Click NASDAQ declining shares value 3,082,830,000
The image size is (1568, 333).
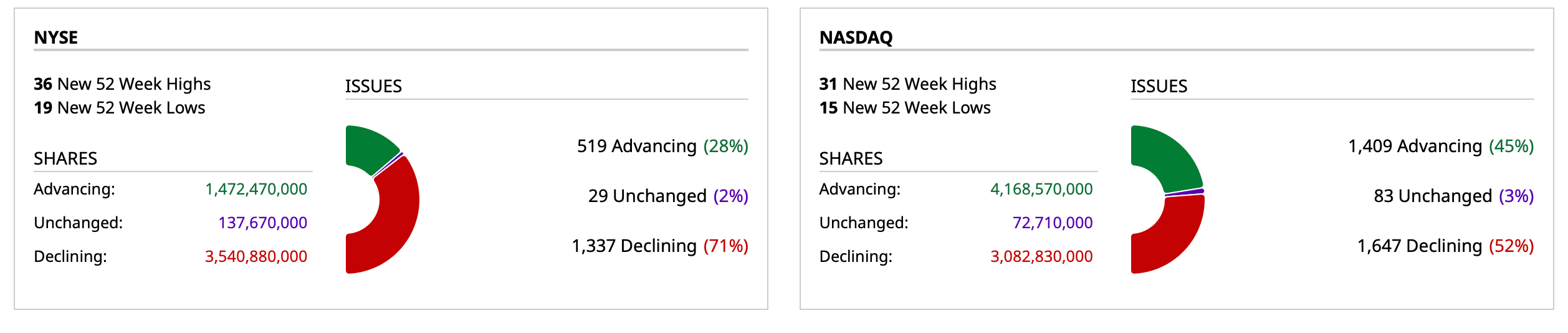pos(1041,256)
